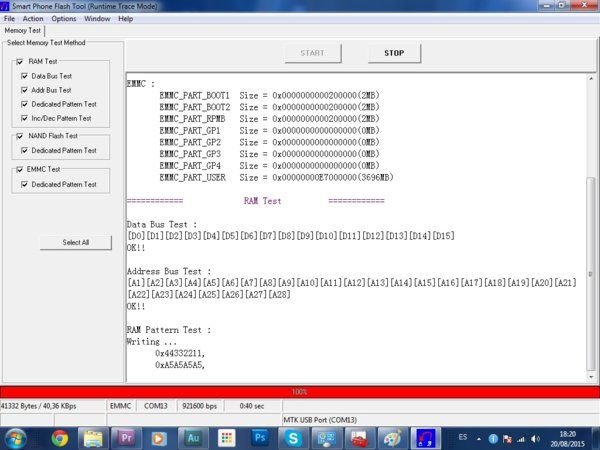Image resolution: width=600 pixels, height=450 pixels.
Task: Open the Options menu
Action: coord(64,19)
